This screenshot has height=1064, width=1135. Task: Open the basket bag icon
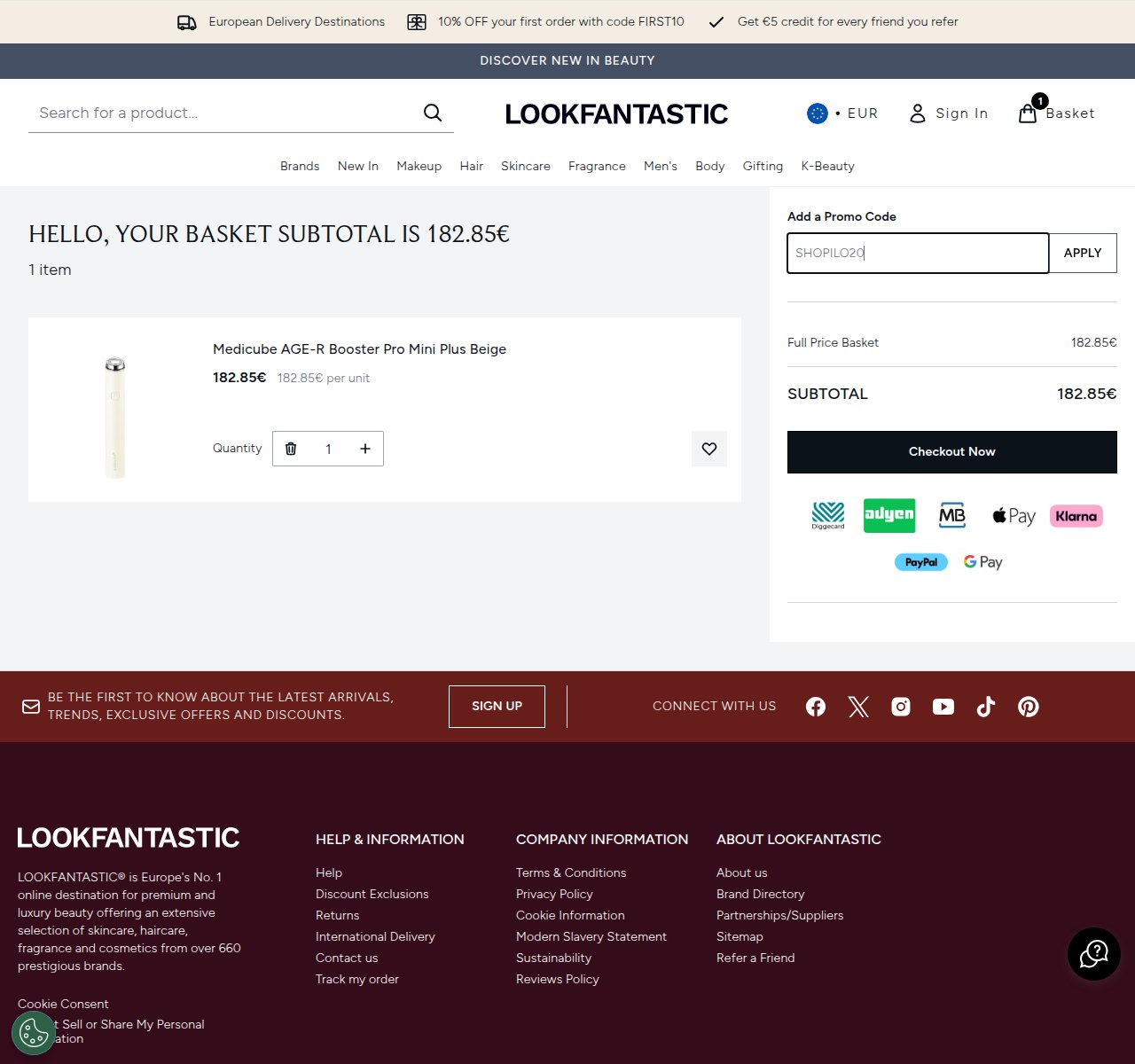pos(1028,113)
